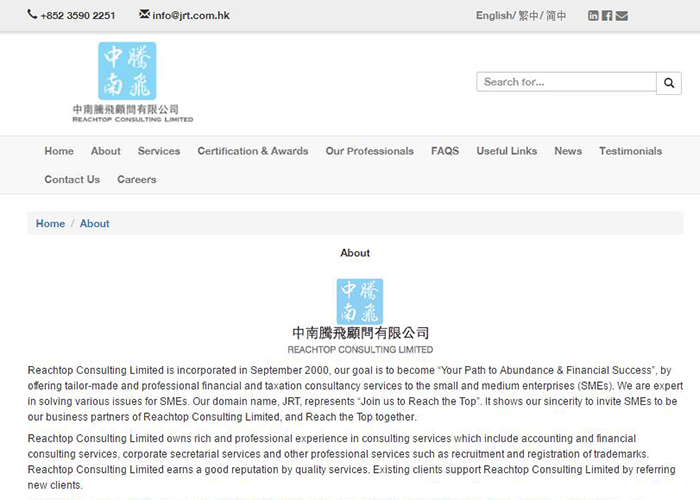Click the Home breadcrumb link
700x500 pixels.
[50, 224]
